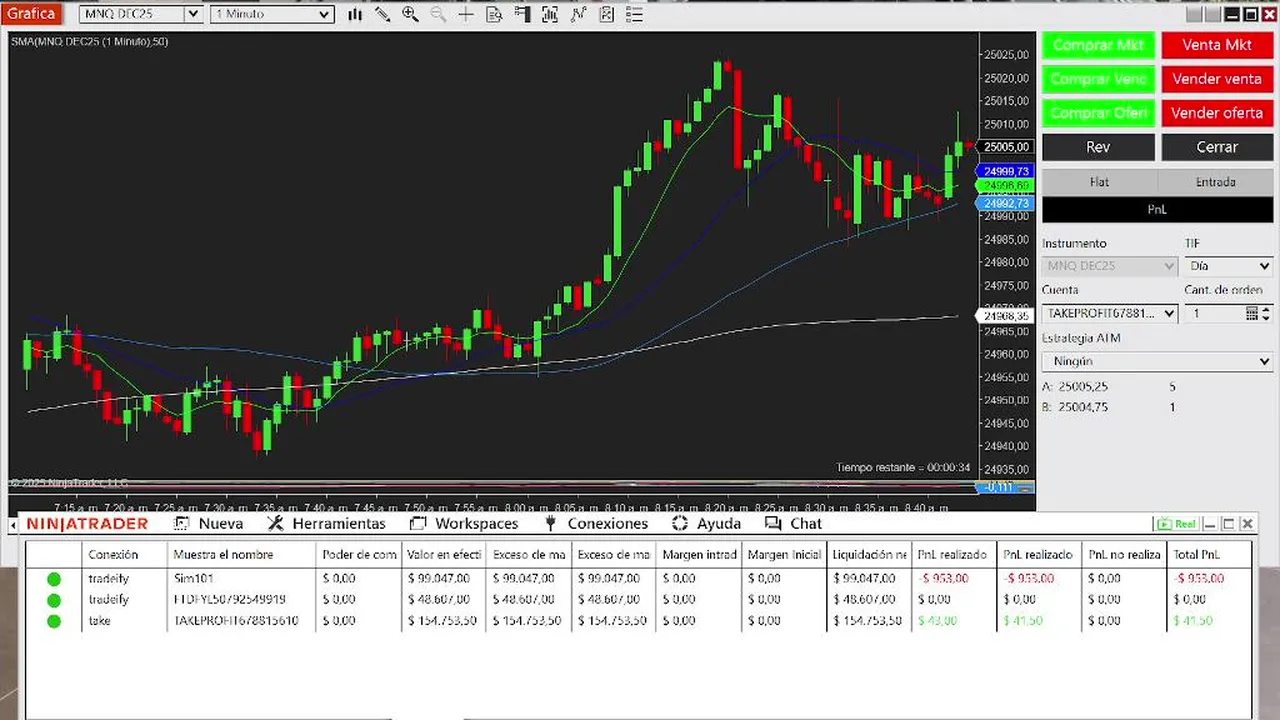Open the Herramientas menu
This screenshot has width=1280, height=720.
coord(326,523)
